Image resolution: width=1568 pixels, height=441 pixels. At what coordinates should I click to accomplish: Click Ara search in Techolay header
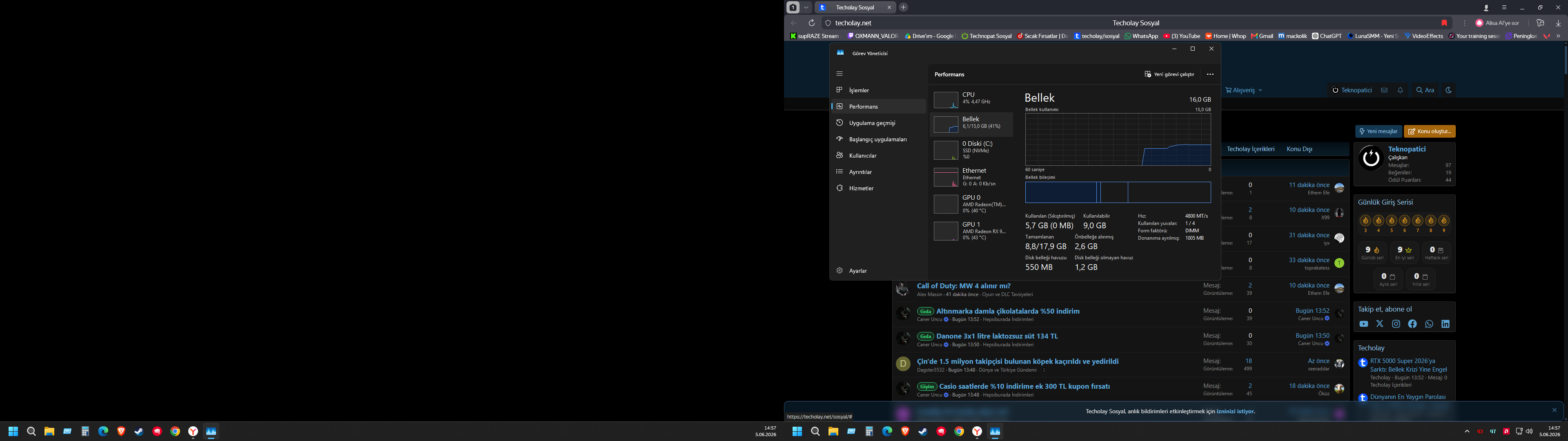[1425, 90]
